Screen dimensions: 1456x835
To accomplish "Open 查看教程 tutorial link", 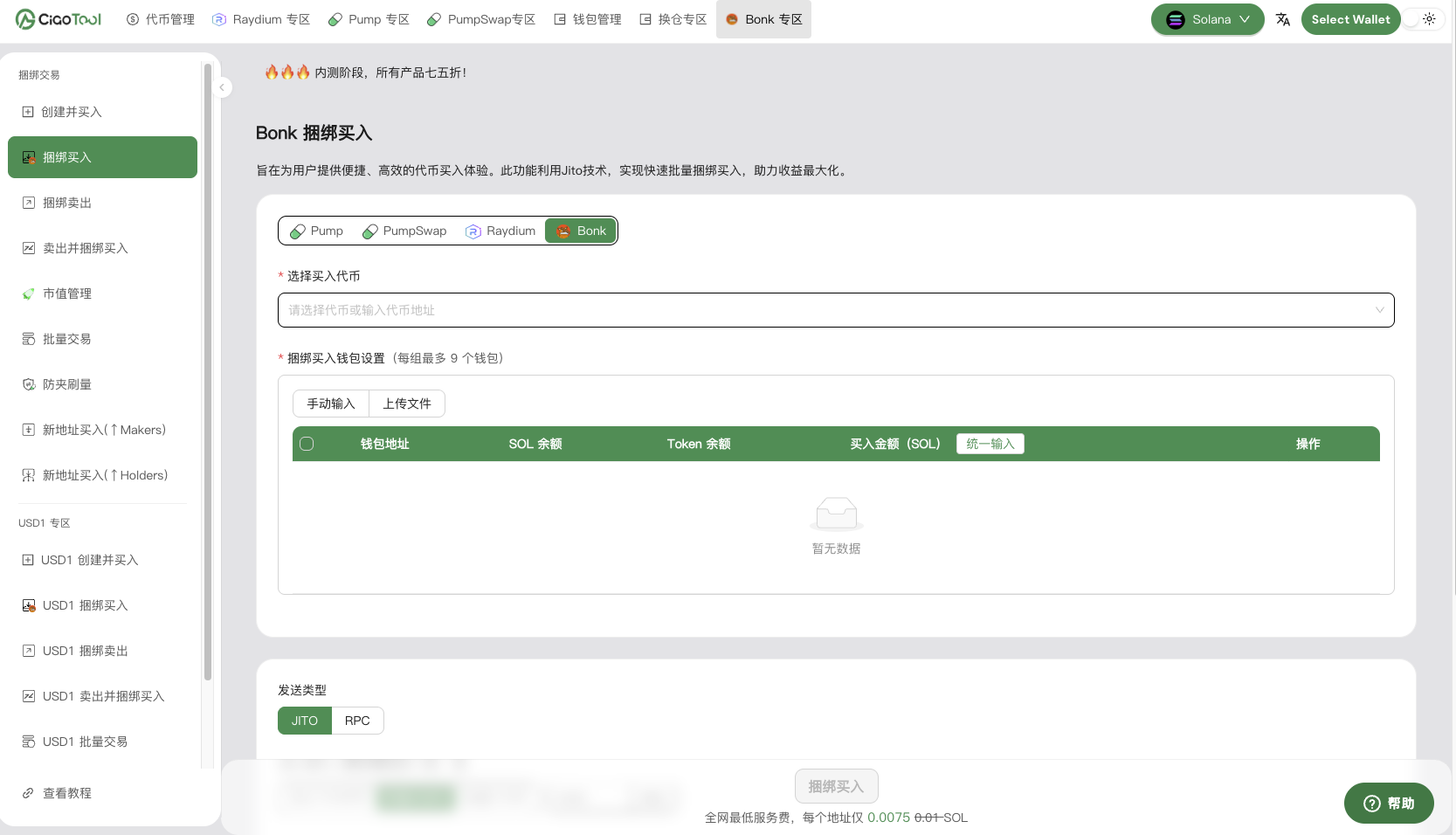I will pos(66,793).
